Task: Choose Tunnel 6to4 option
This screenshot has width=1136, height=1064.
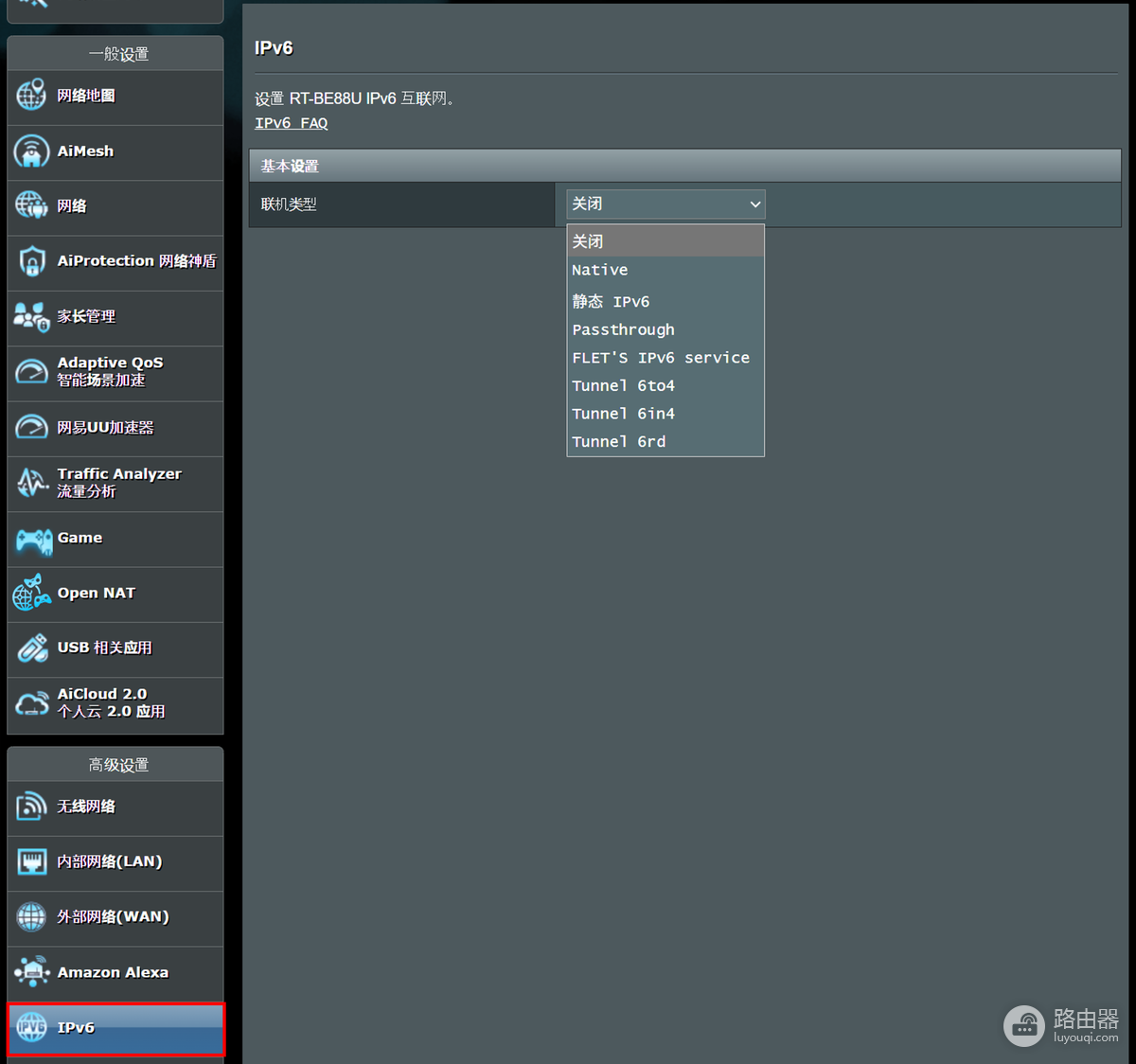Action: pos(666,385)
